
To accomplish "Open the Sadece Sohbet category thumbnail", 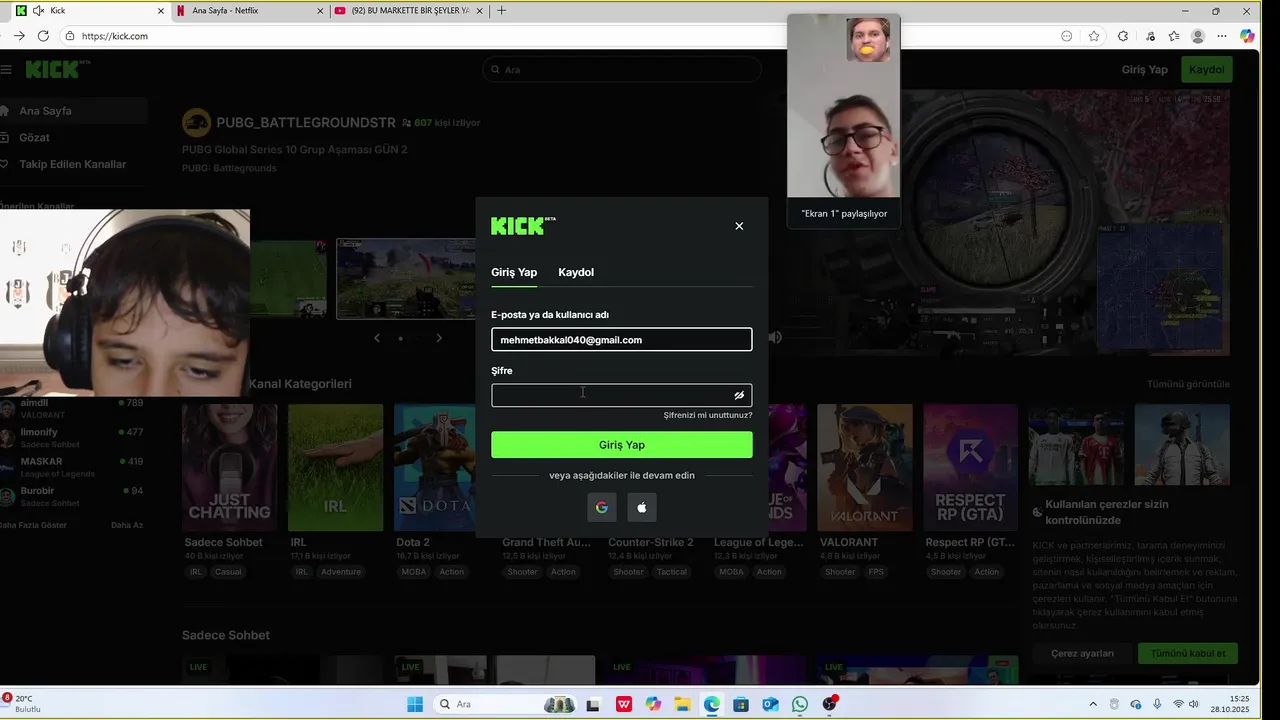I will coord(229,467).
